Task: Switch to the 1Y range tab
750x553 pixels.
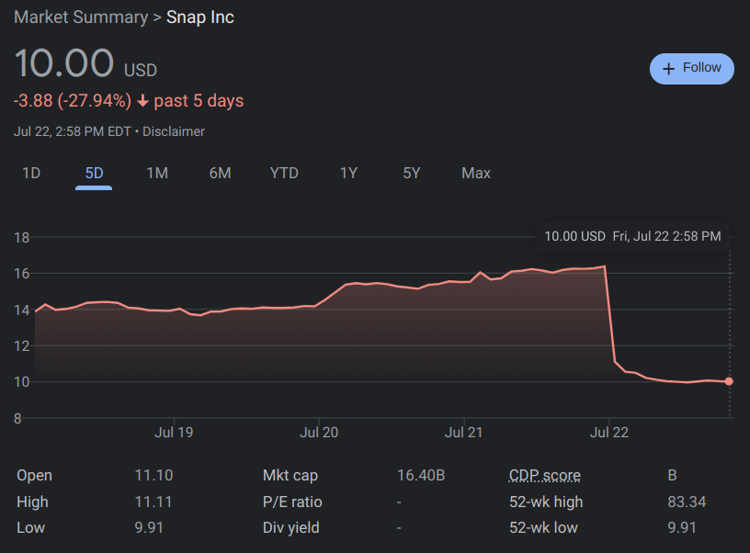Action: (349, 173)
